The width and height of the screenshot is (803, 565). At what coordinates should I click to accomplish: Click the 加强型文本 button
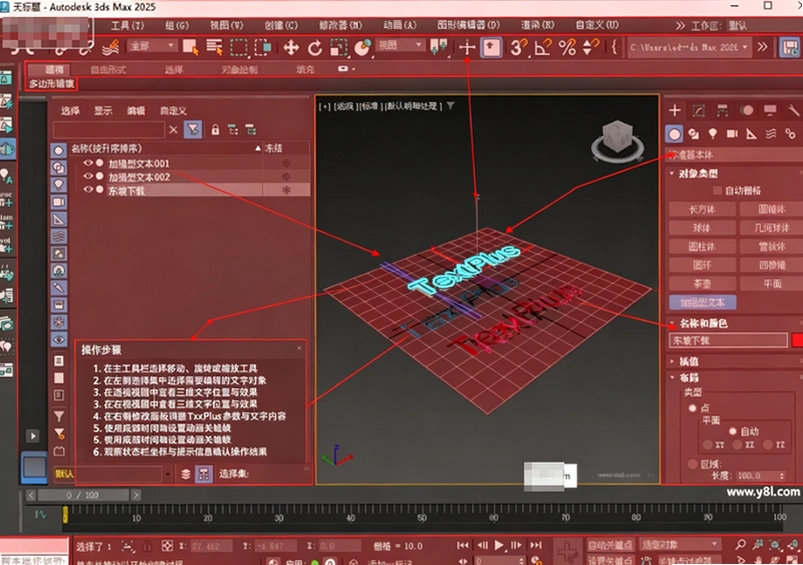[x=702, y=302]
